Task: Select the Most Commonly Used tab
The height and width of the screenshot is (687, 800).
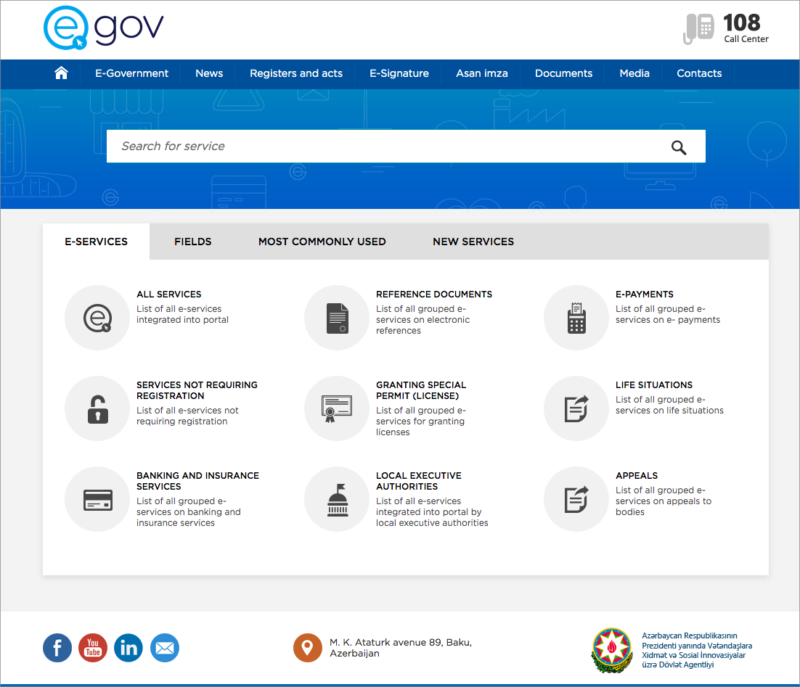Action: tap(321, 242)
